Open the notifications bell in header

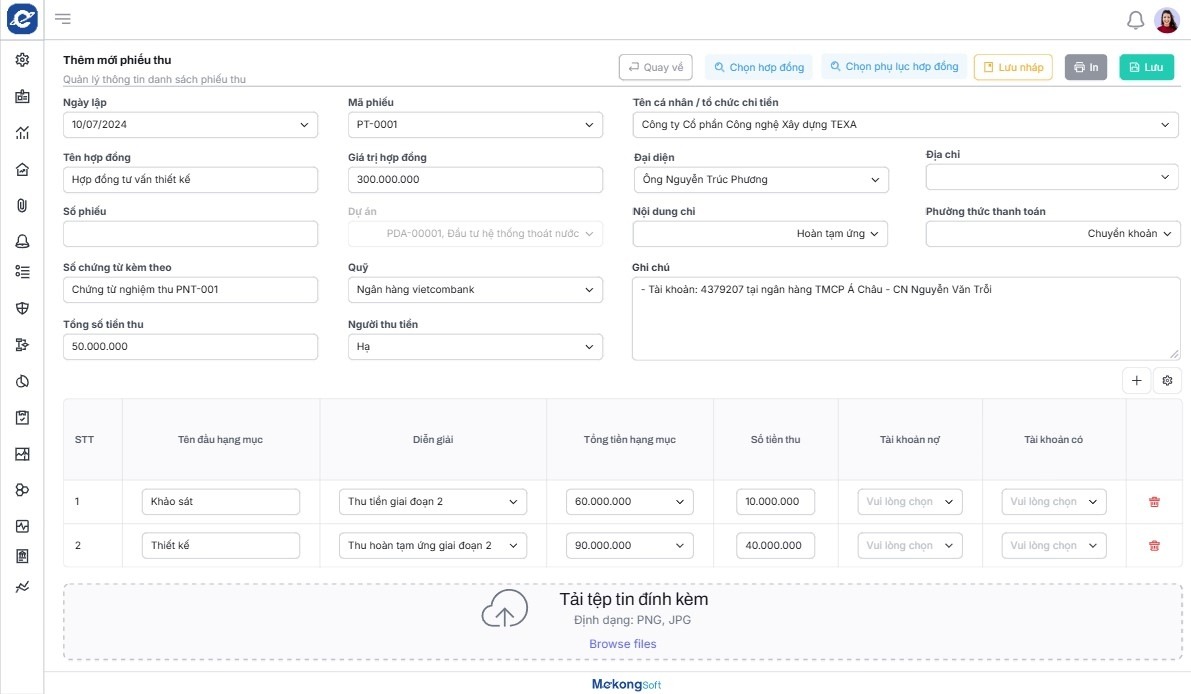tap(1135, 20)
